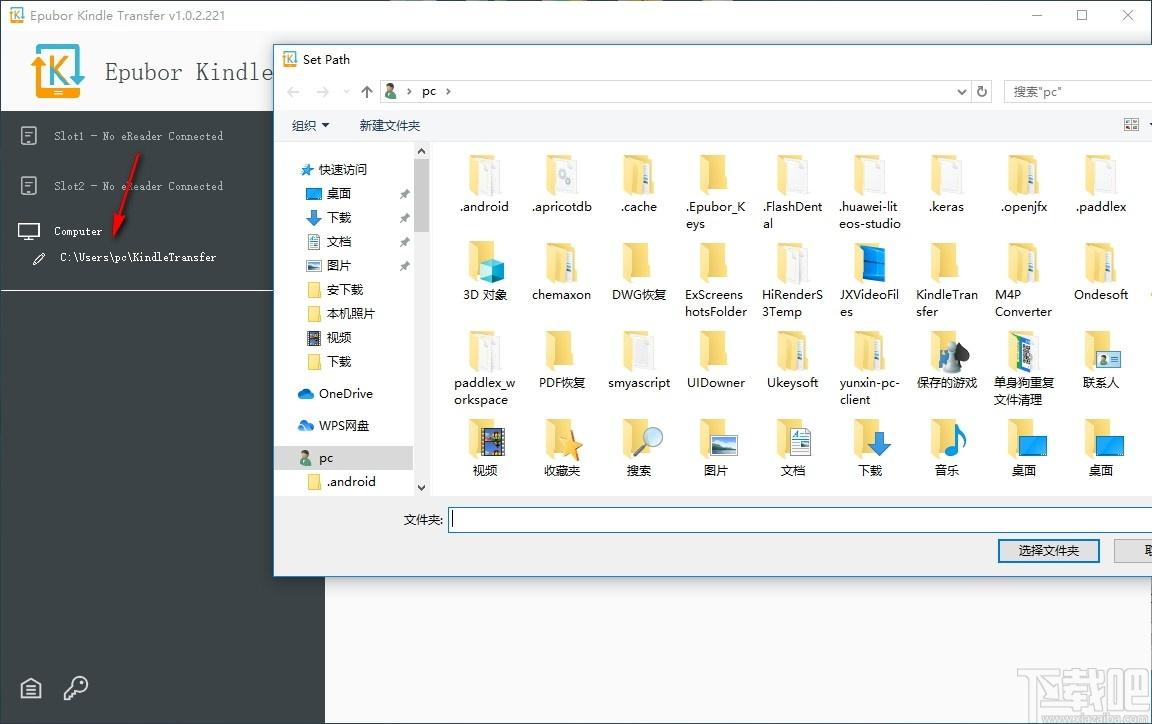The image size is (1152, 724).
Task: Click the up one level arrow
Action: [367, 92]
